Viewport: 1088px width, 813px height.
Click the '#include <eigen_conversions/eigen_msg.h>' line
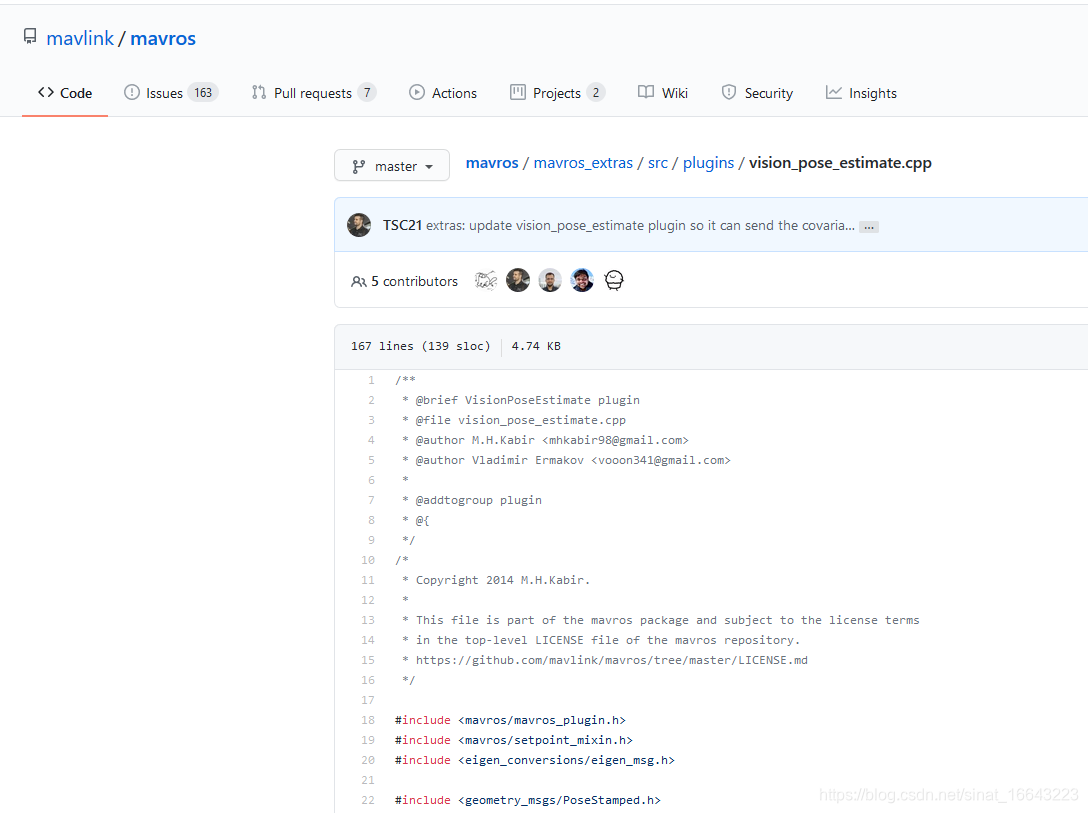coord(535,760)
